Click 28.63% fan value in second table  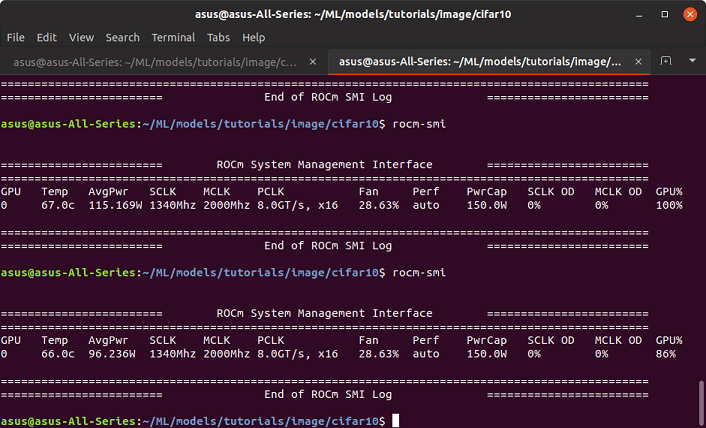(379, 354)
